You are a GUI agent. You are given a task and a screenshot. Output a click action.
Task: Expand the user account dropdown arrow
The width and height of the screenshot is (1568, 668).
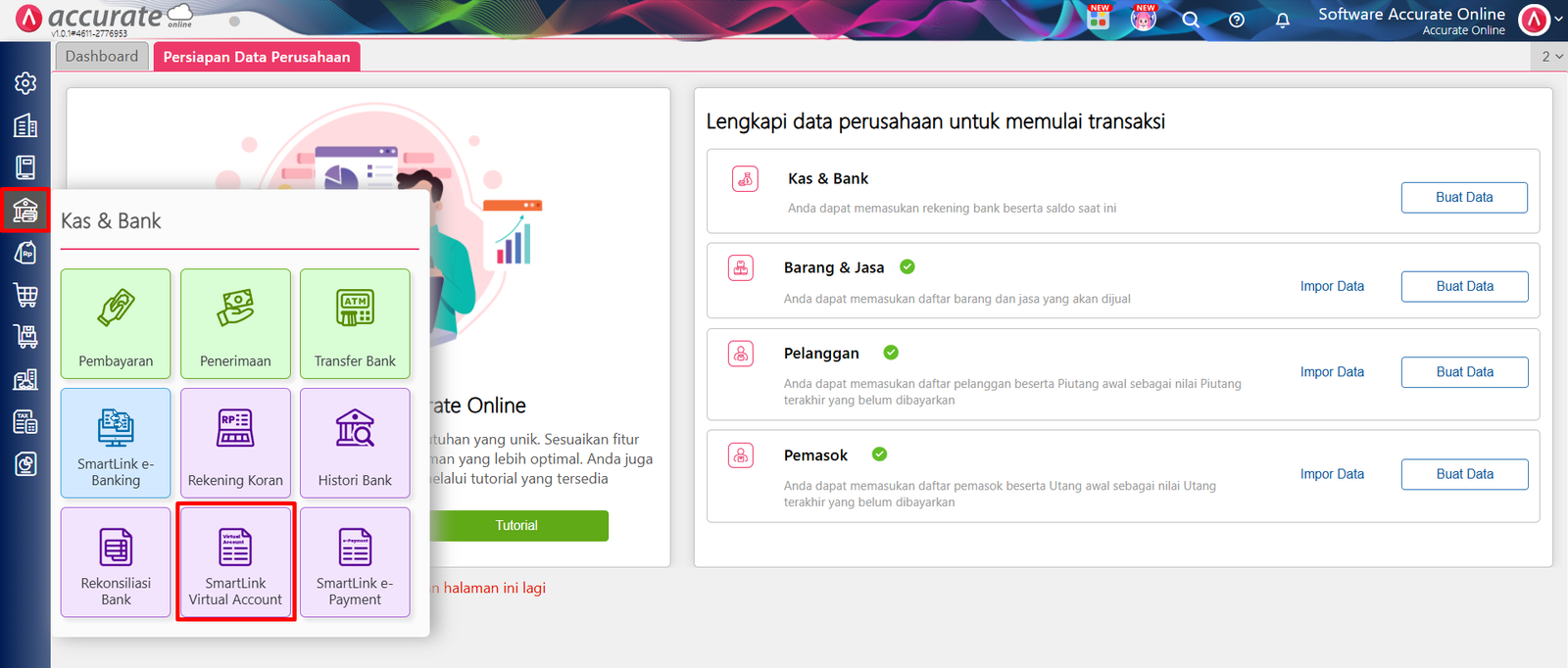click(1558, 20)
